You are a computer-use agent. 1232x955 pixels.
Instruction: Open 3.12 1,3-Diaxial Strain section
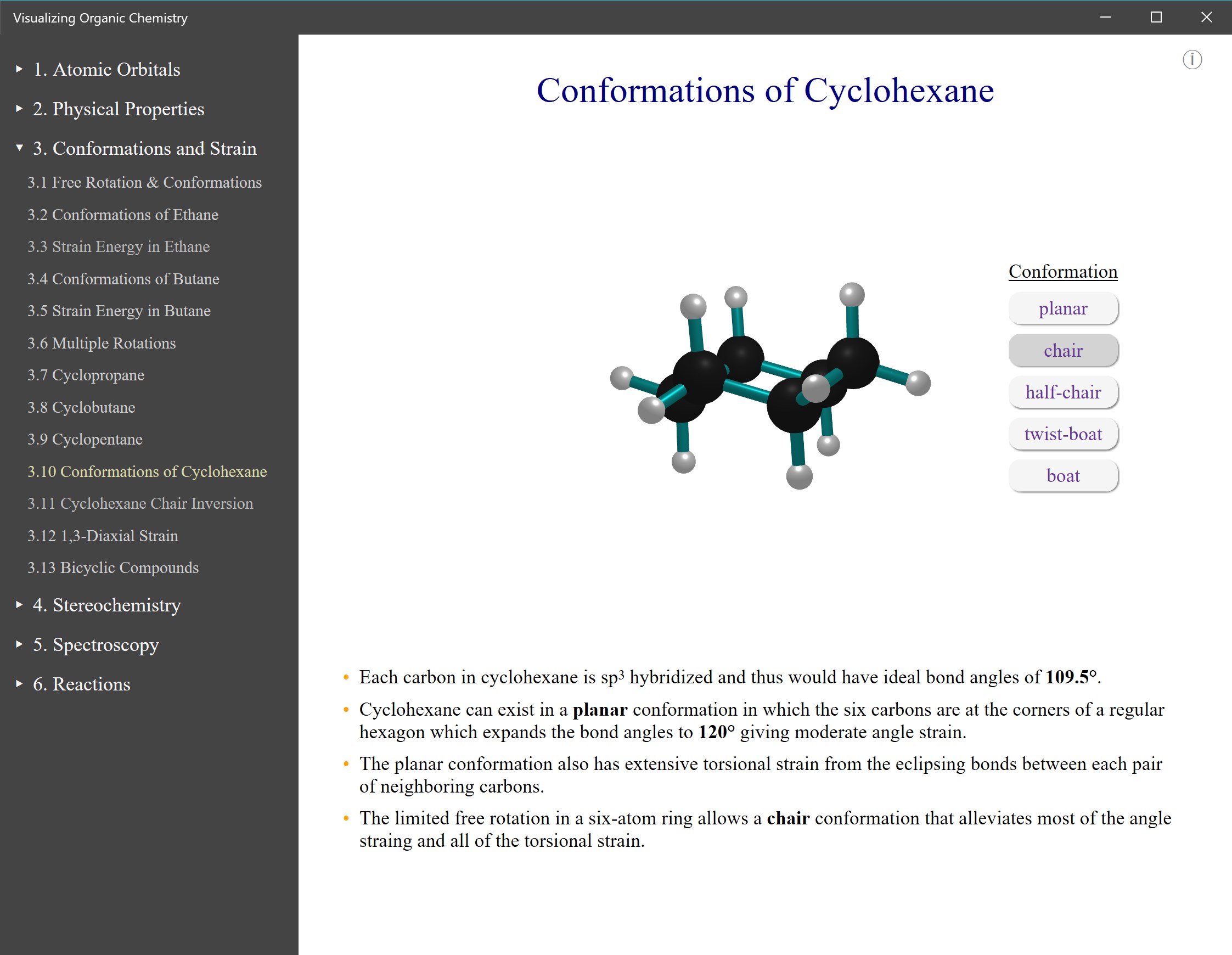pos(103,535)
